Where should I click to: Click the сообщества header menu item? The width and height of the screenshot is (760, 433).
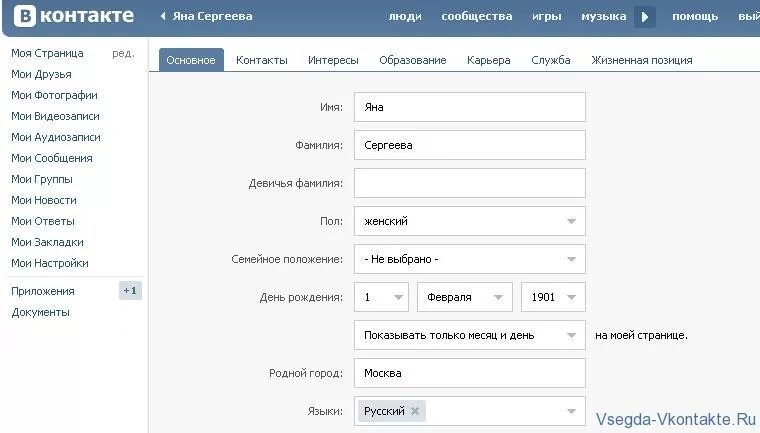coord(476,17)
